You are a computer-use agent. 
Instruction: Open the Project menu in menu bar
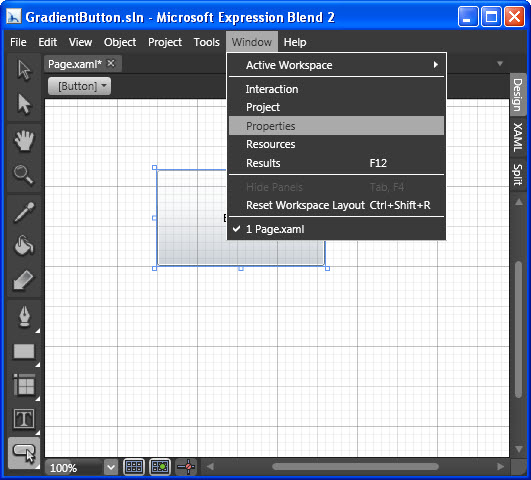pyautogui.click(x=165, y=42)
